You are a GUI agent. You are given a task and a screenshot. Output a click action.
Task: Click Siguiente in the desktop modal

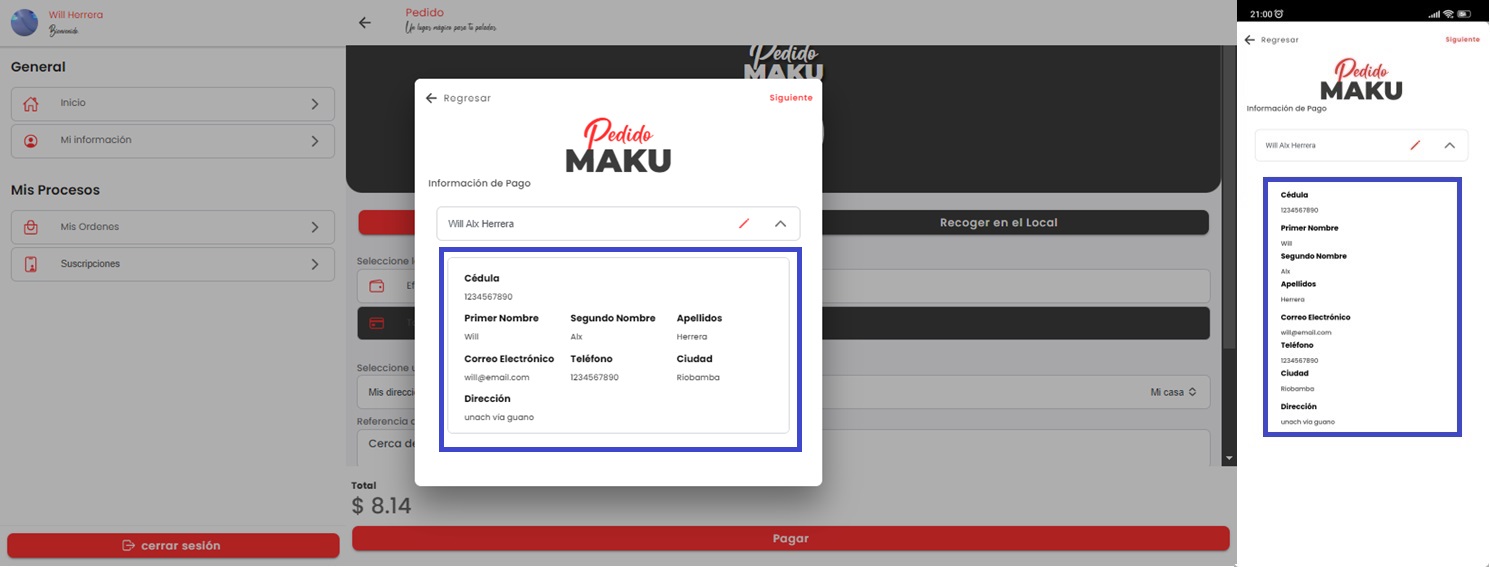pos(790,98)
